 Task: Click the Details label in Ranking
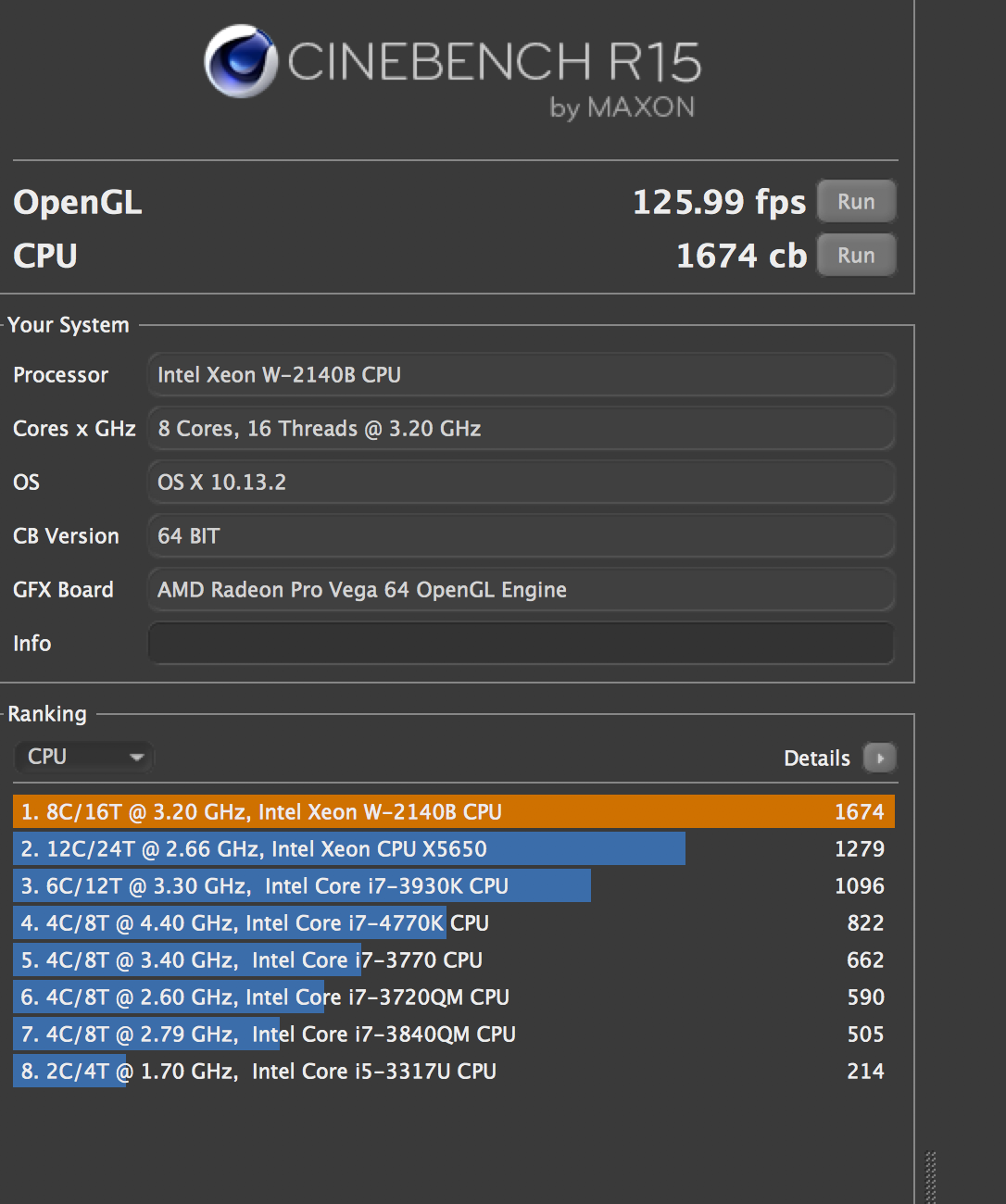click(x=817, y=759)
